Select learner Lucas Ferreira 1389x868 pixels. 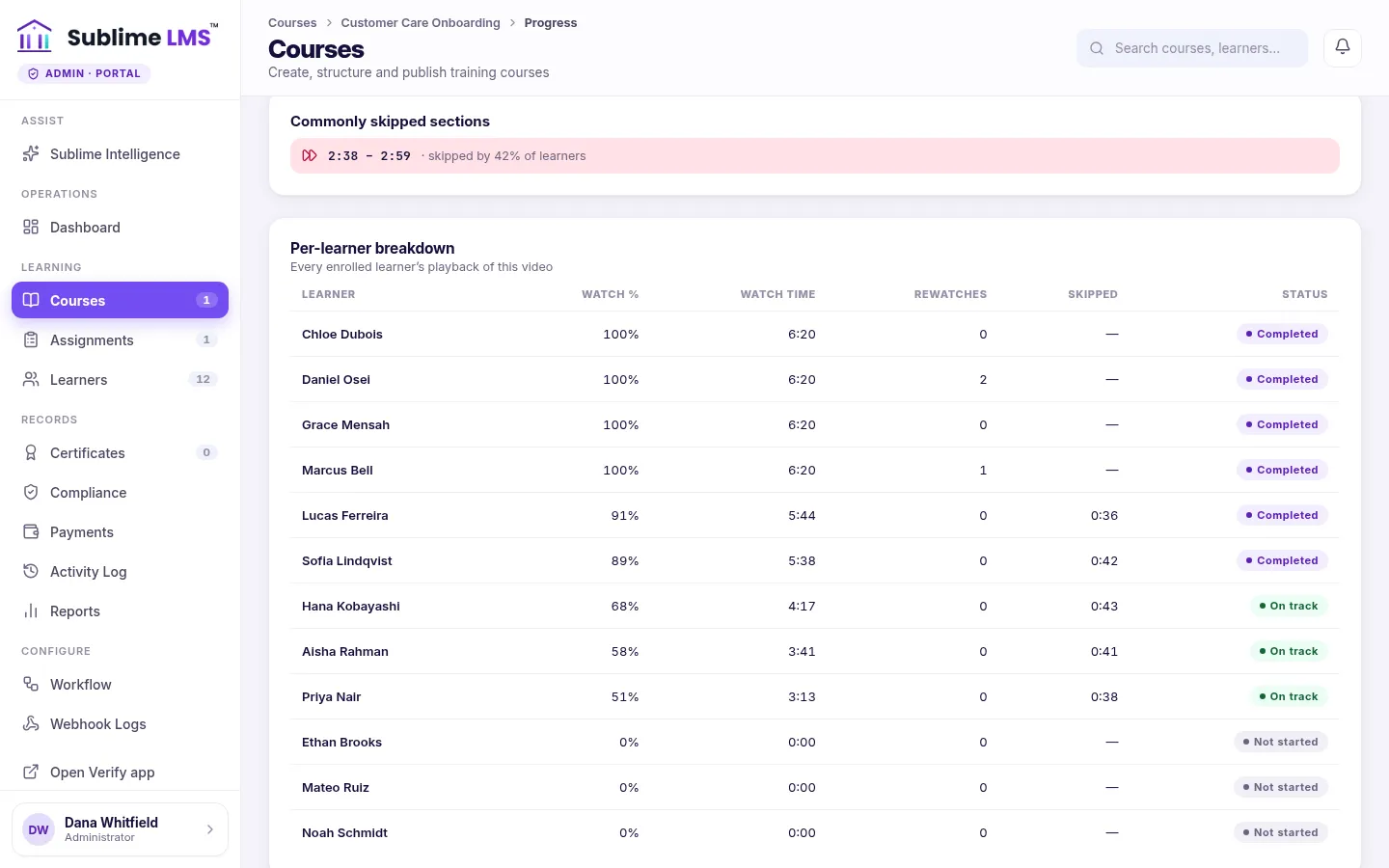(345, 516)
